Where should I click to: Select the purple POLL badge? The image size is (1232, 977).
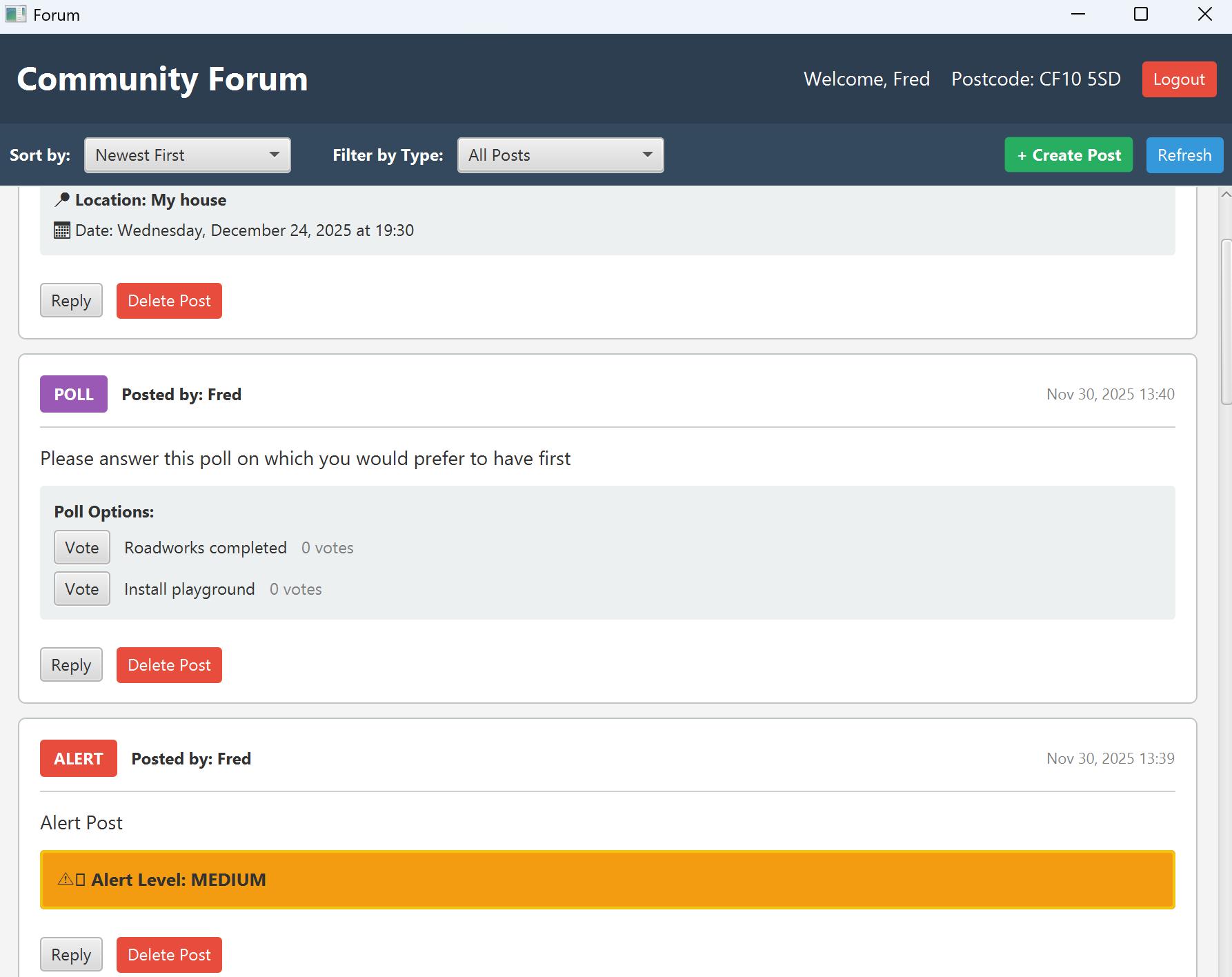point(73,394)
